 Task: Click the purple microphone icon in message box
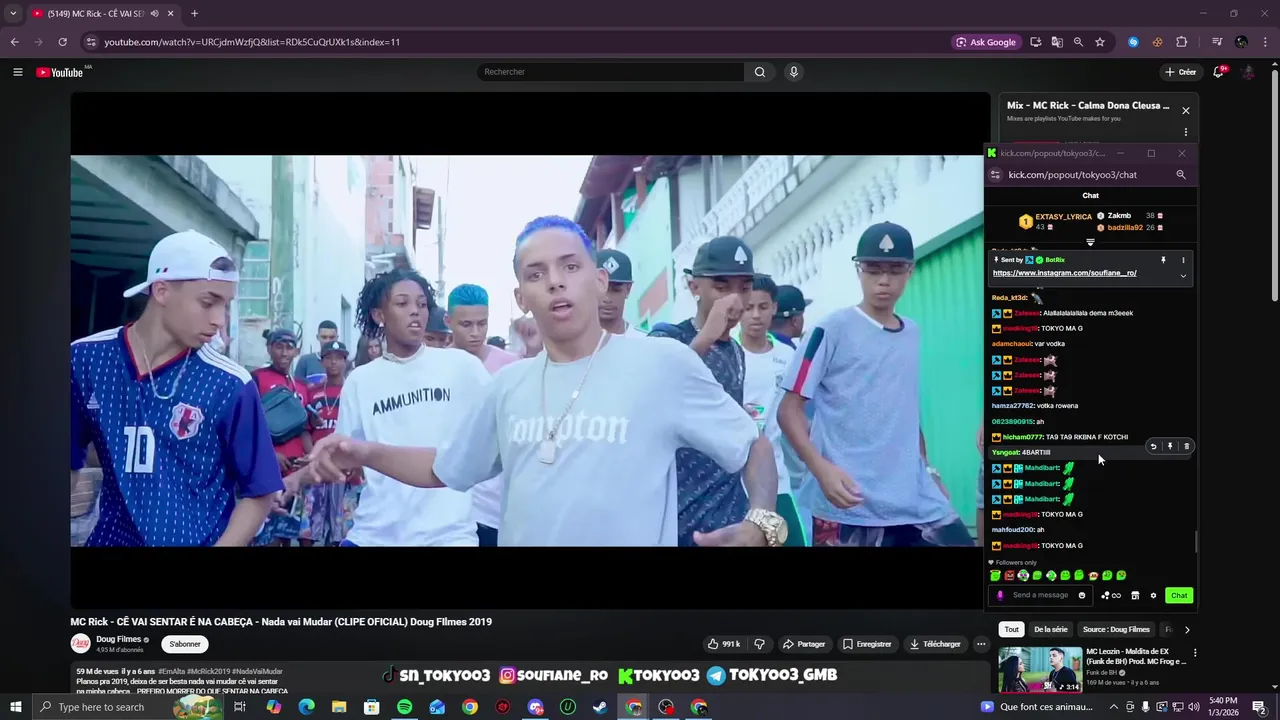pos(1000,595)
